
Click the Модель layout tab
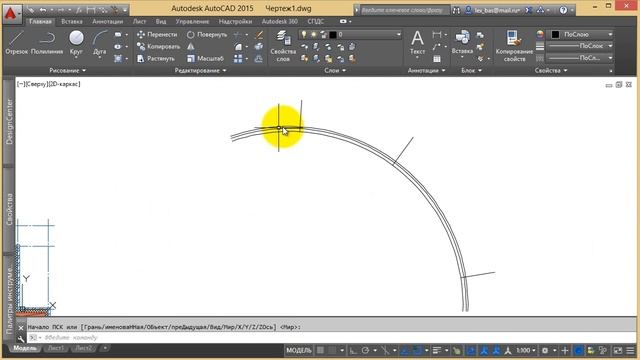(24, 348)
